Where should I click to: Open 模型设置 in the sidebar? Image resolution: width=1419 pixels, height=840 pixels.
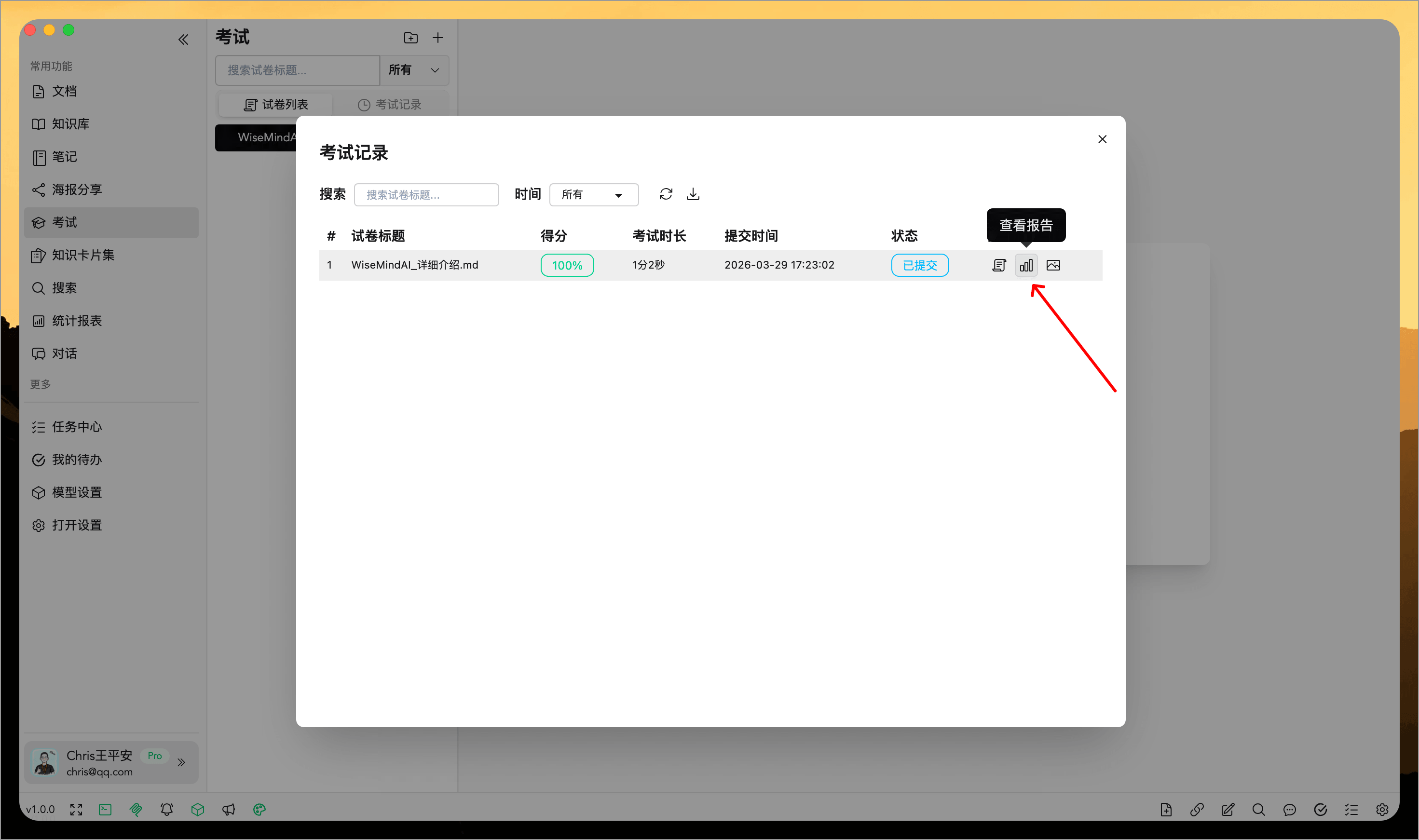[76, 492]
